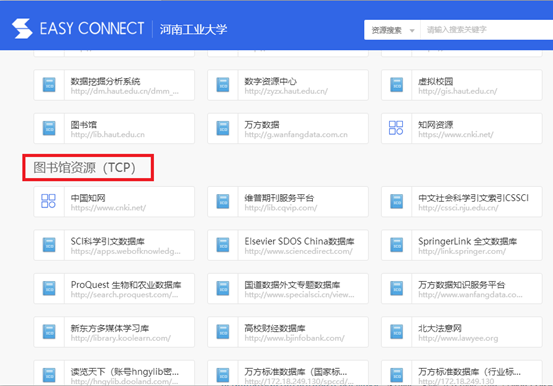The image size is (553, 386).
Task: Click the SpringerLink resource icon
Action: (397, 245)
